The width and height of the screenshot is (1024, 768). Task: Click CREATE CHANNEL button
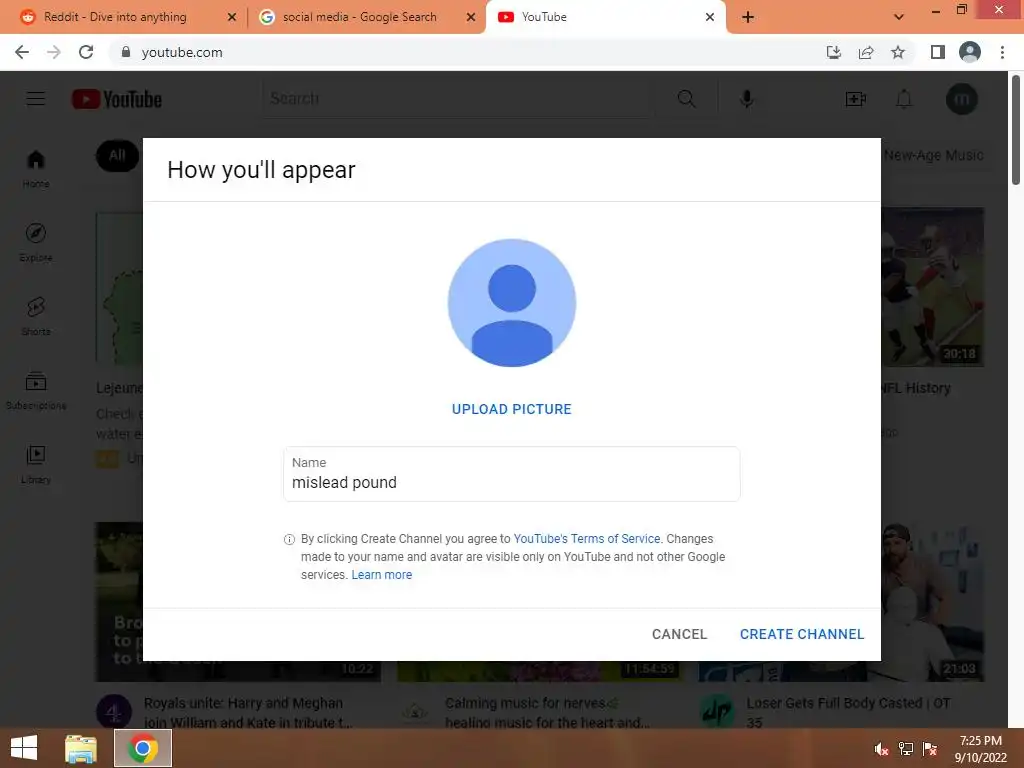tap(801, 634)
